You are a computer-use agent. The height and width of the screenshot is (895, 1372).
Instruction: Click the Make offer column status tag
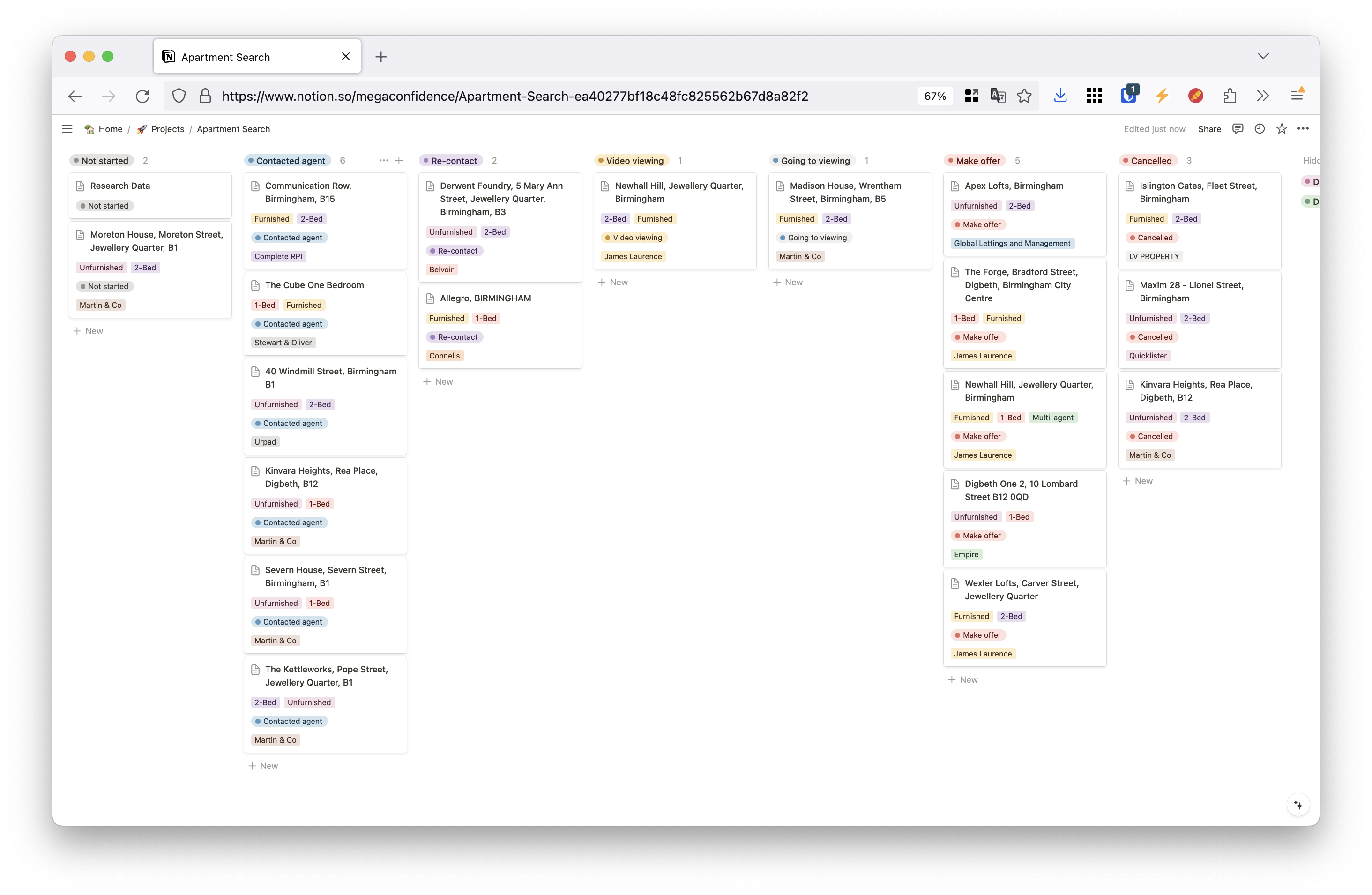click(975, 161)
